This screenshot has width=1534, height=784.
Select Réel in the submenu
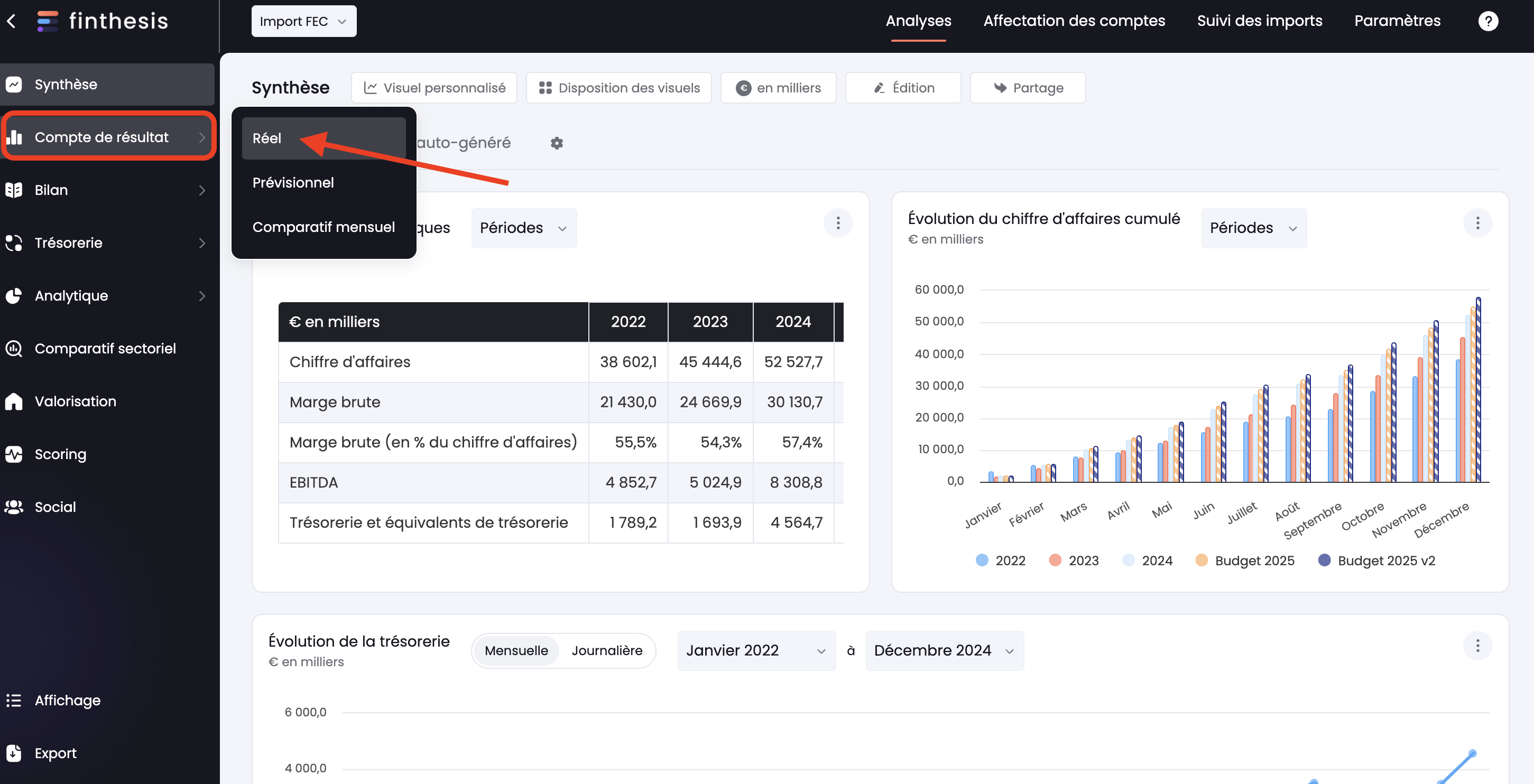coord(324,138)
